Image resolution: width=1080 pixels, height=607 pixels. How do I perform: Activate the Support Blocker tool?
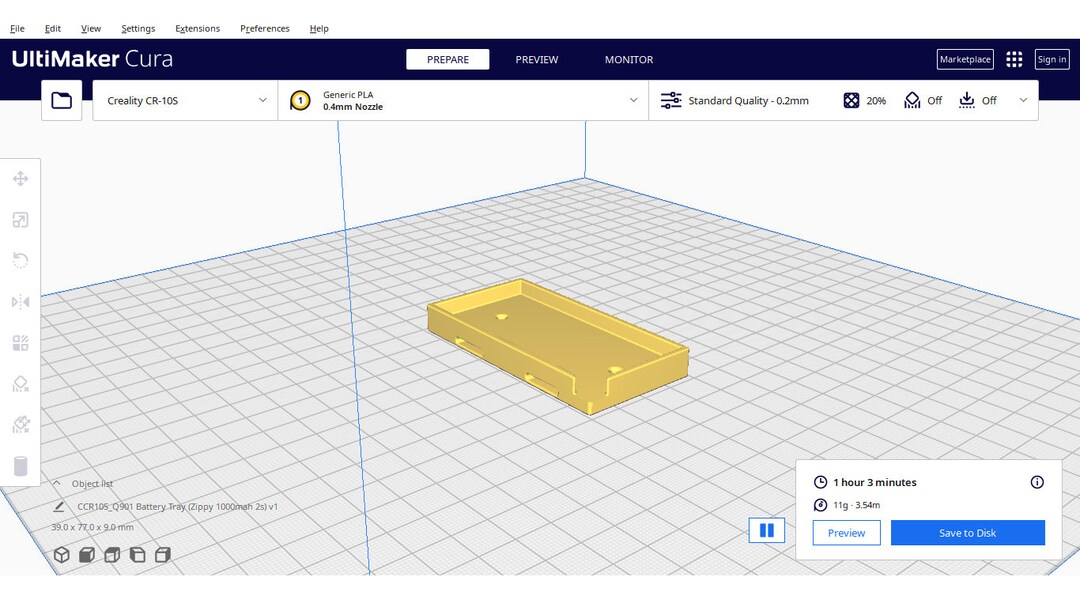[x=20, y=383]
